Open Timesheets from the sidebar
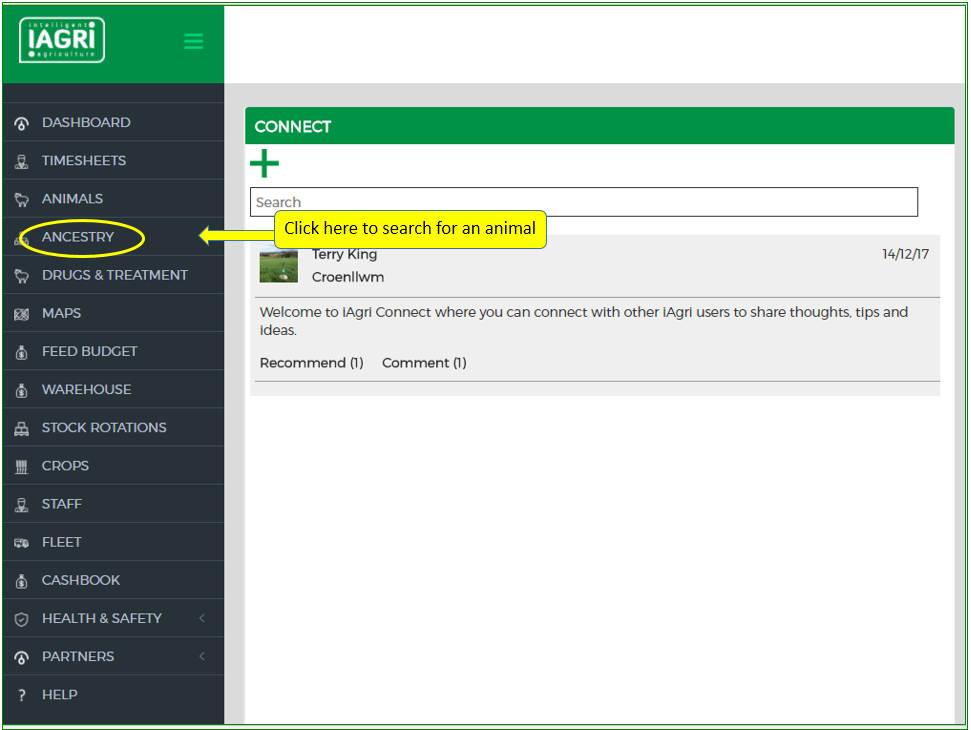Image resolution: width=971 pixels, height=730 pixels. [113, 160]
